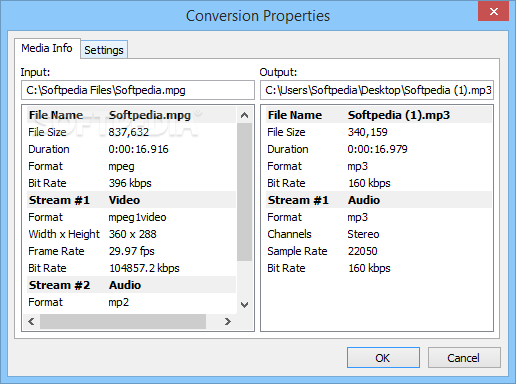The image size is (516, 384).
Task: Click the input list scroll up arrow
Action: click(x=244, y=115)
